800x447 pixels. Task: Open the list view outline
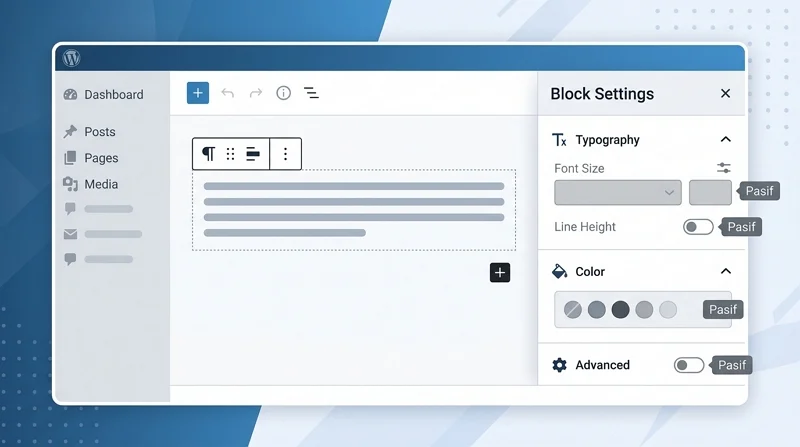click(x=311, y=93)
